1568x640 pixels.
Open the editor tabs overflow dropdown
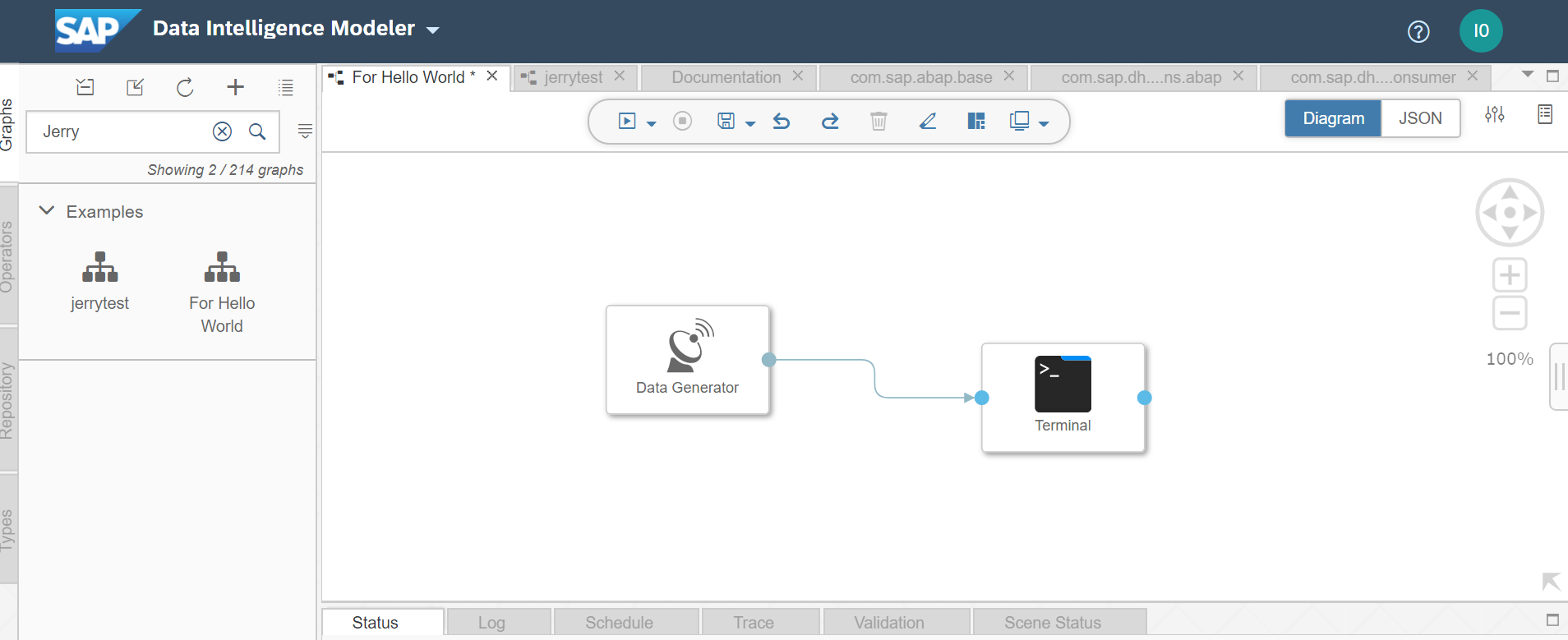1528,75
